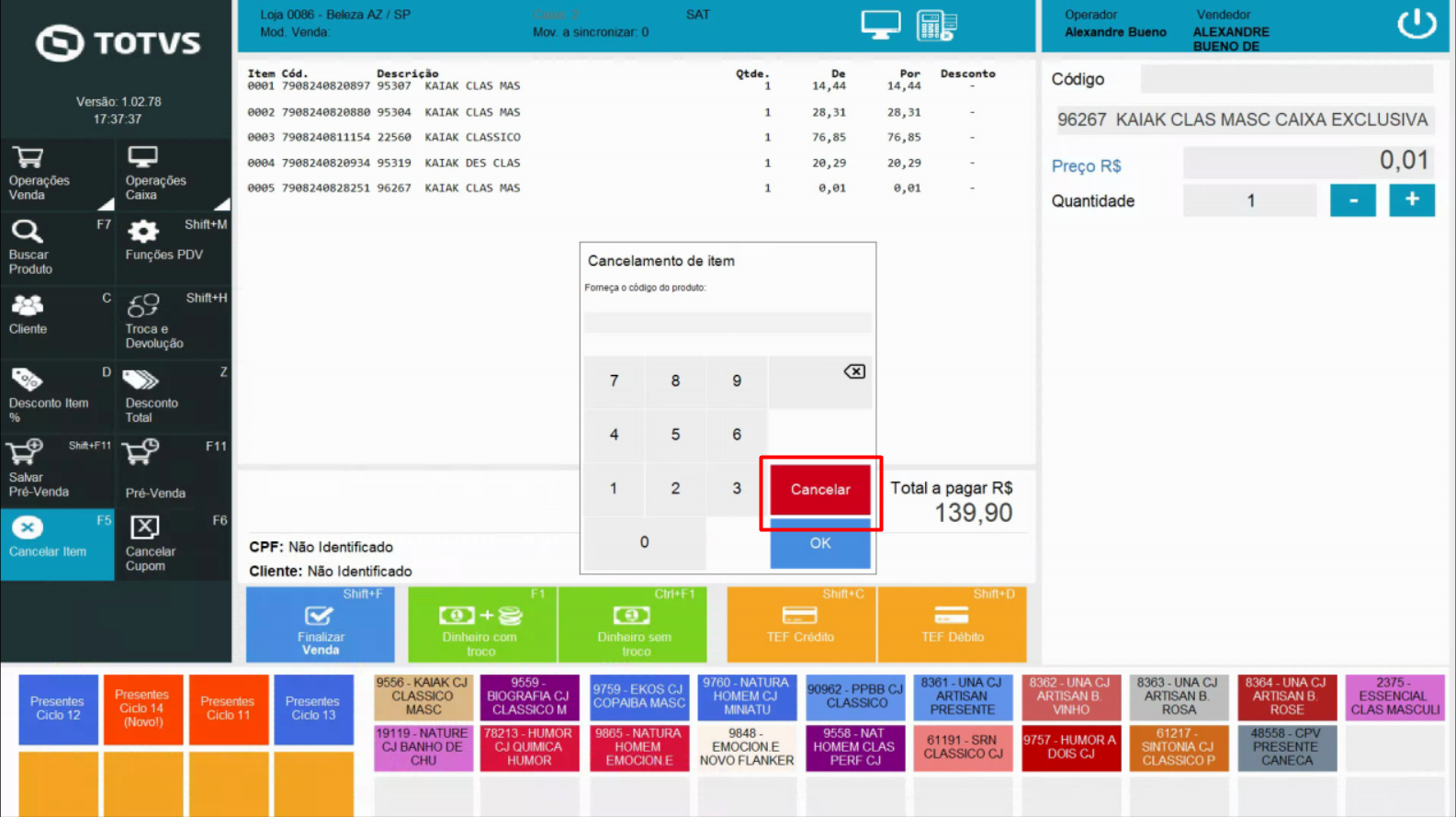Viewport: 1456px width, 817px height.
Task: Choose Dinheiro sem troco payment
Action: tap(633, 625)
